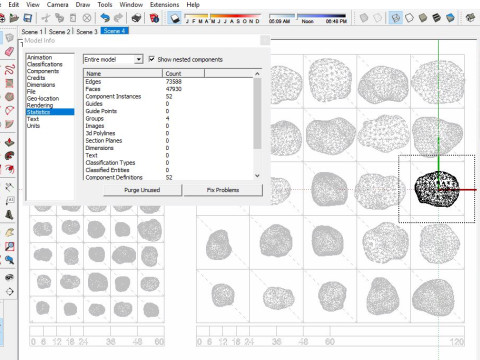Select the Push/Pull tool

9,142
